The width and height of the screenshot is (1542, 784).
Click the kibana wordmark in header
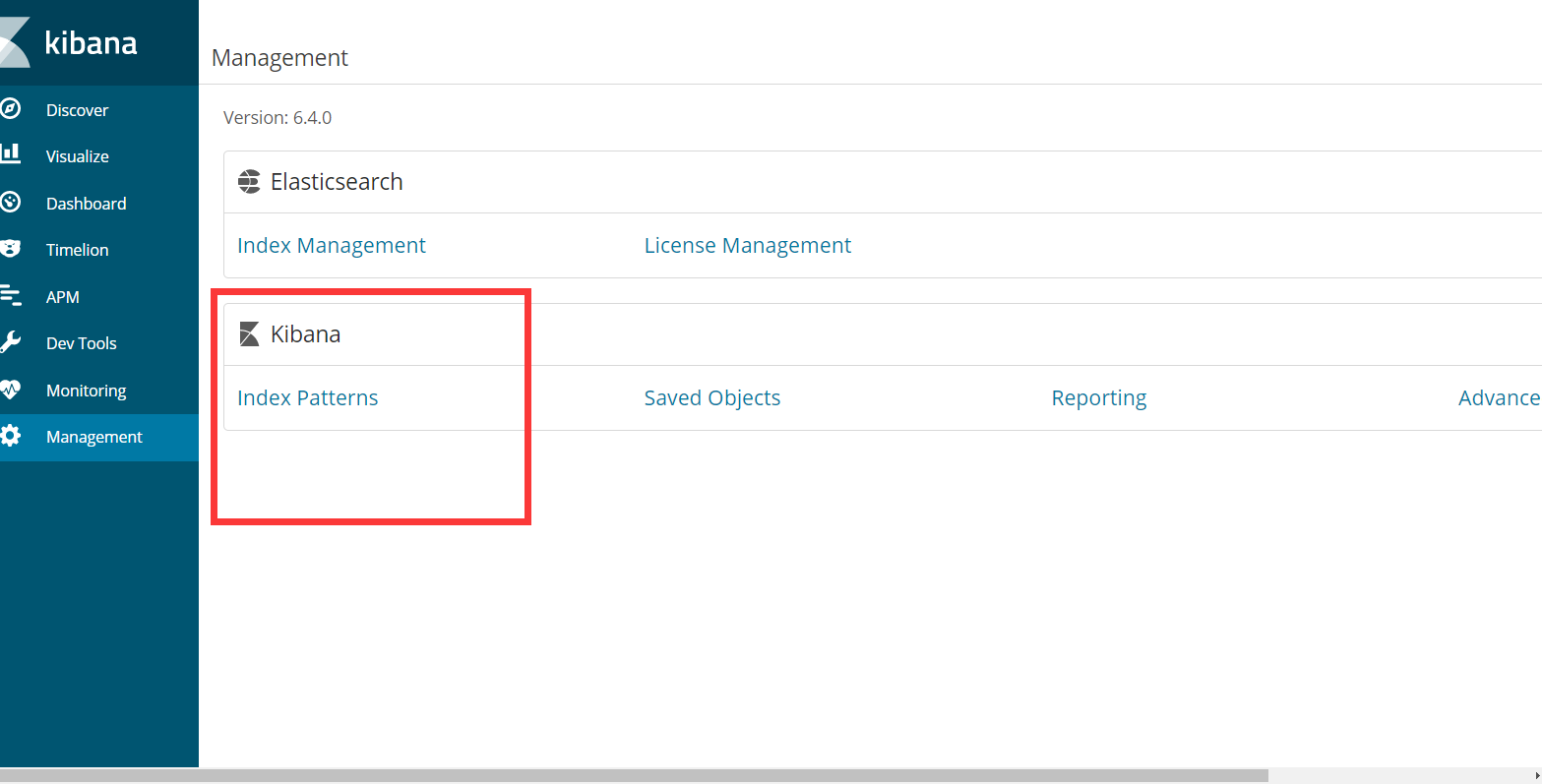pyautogui.click(x=92, y=42)
